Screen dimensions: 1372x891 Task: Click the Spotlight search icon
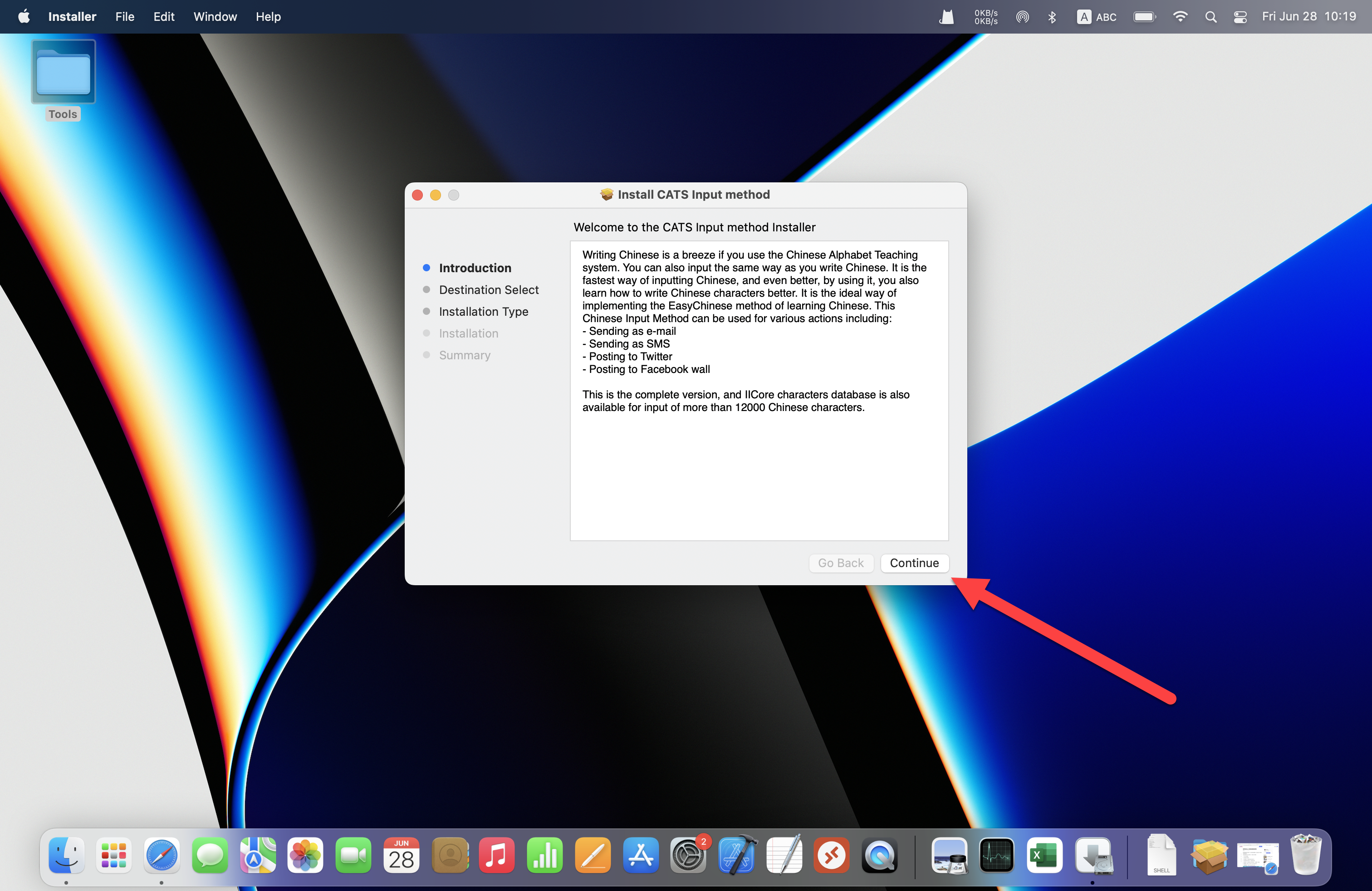[x=1210, y=17]
